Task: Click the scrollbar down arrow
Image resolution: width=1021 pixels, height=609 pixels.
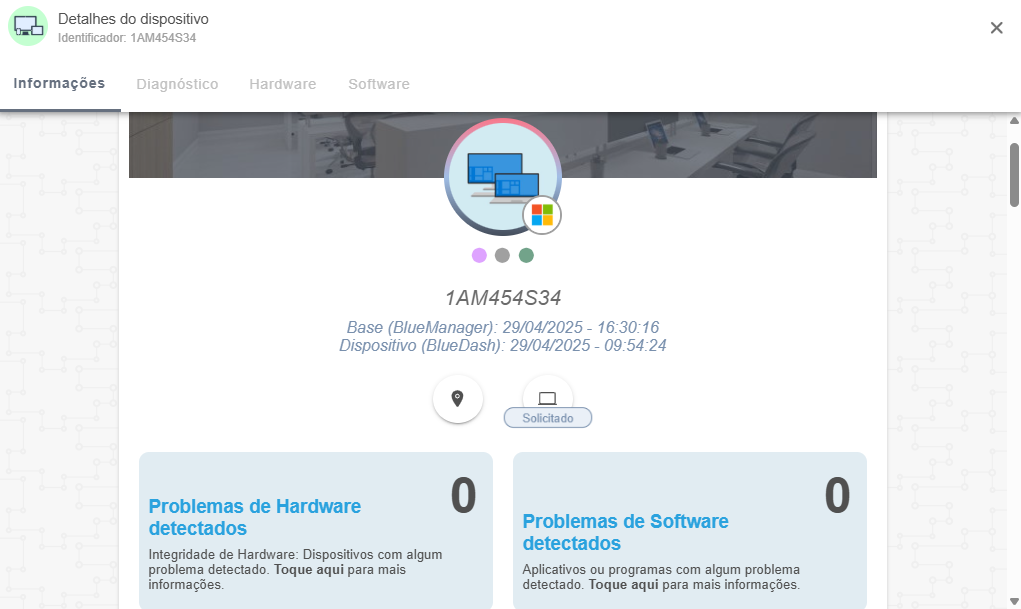Action: click(x=1014, y=601)
